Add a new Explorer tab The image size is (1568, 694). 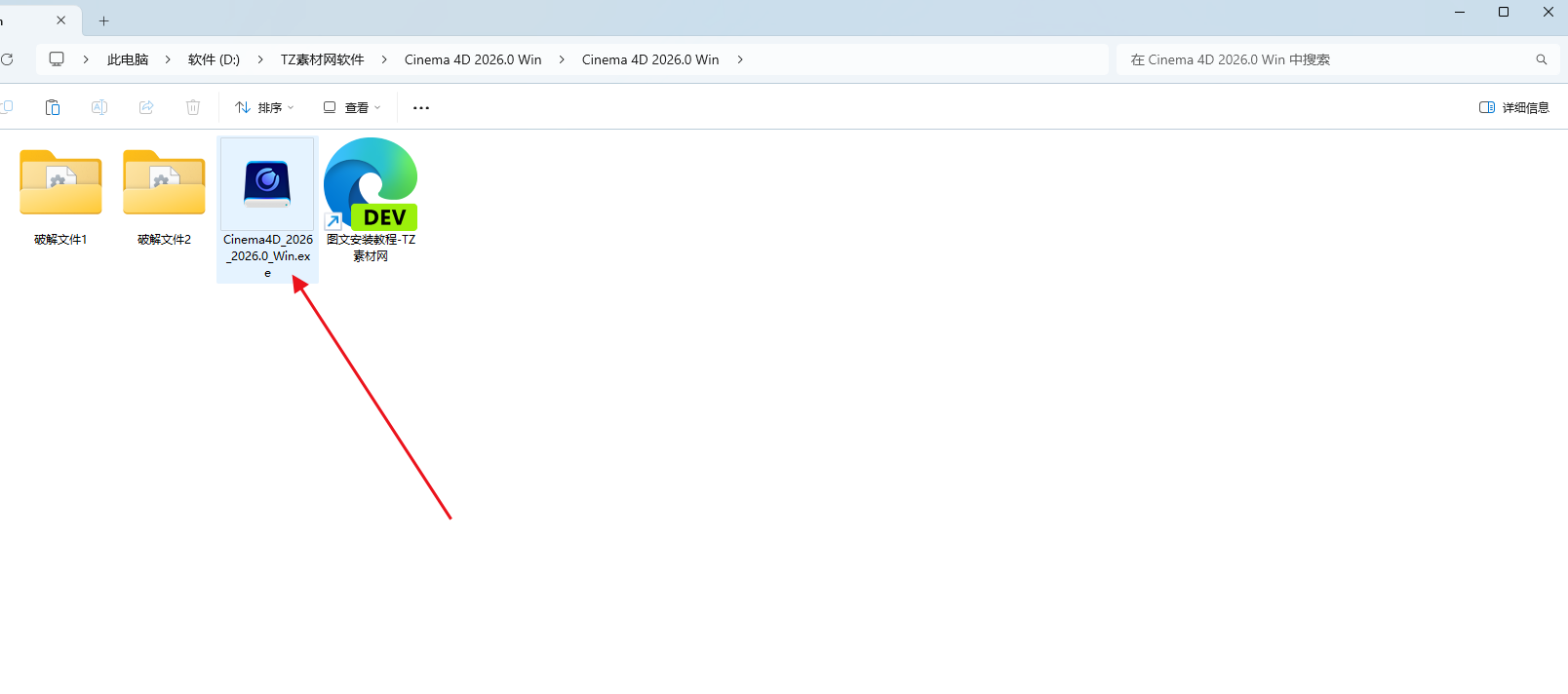pyautogui.click(x=103, y=20)
